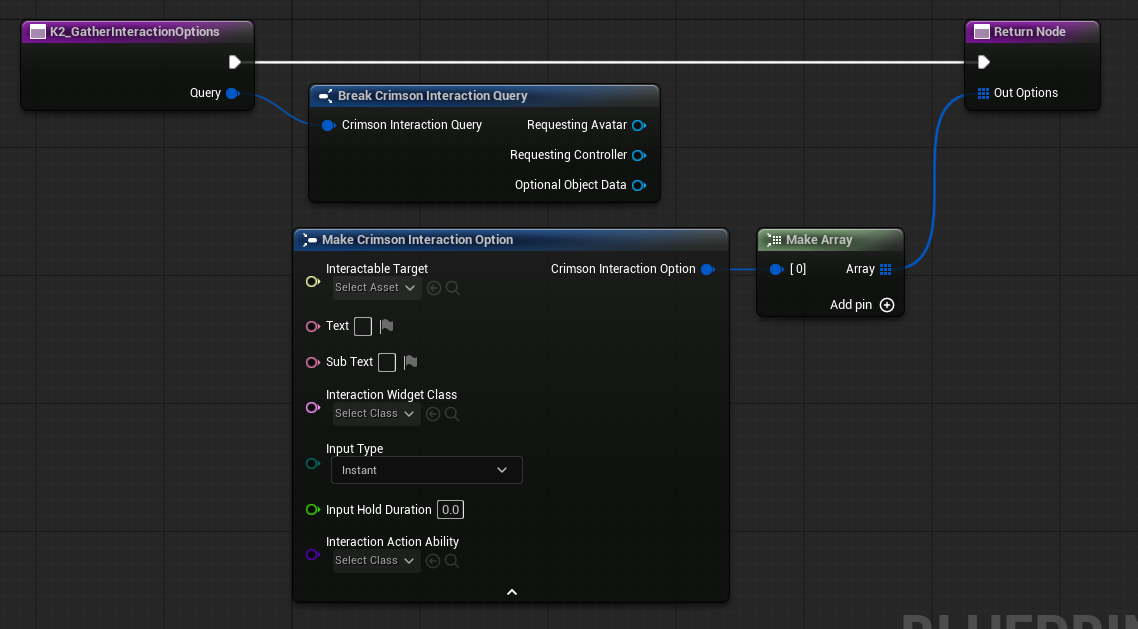Browse Interaction Action Ability with magnifier icon
Screen dimensions: 1138x629
(451, 561)
